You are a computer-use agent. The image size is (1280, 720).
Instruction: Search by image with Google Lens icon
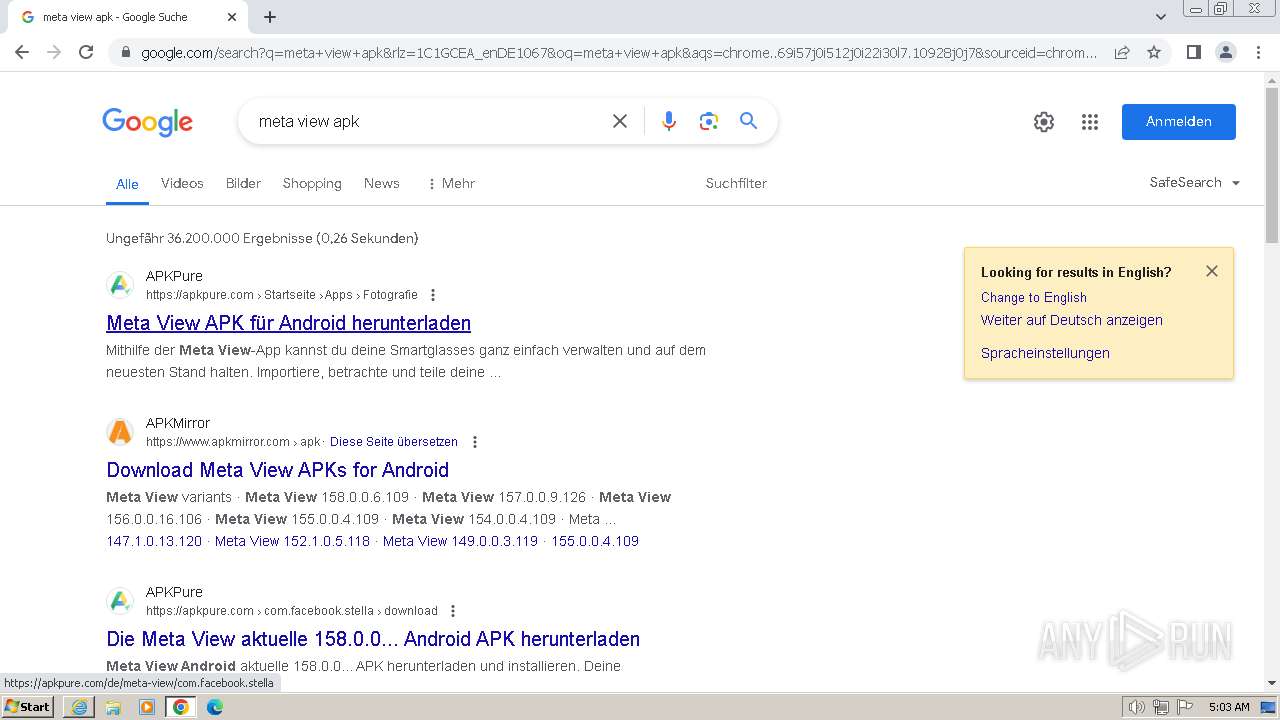tap(709, 121)
